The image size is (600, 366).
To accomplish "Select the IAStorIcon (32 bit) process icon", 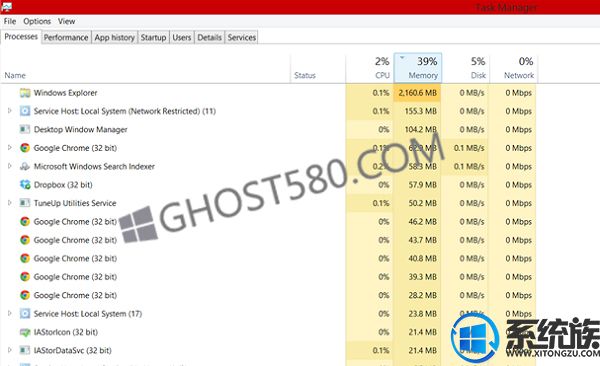I will click(25, 332).
